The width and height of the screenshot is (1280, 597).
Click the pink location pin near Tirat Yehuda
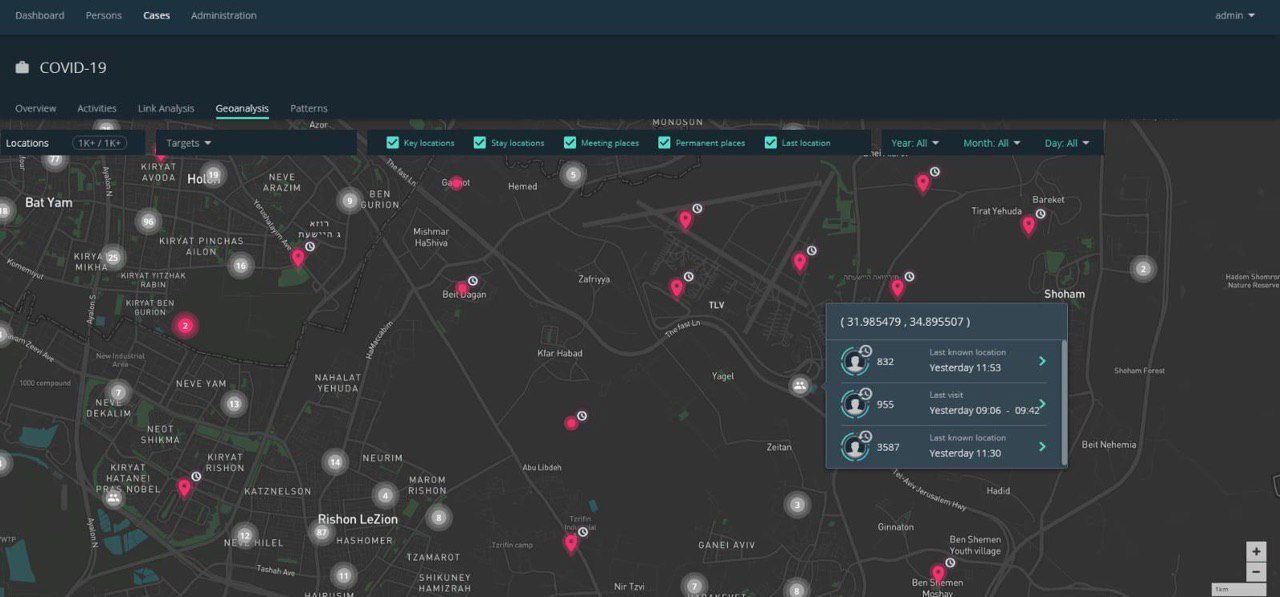1028,225
